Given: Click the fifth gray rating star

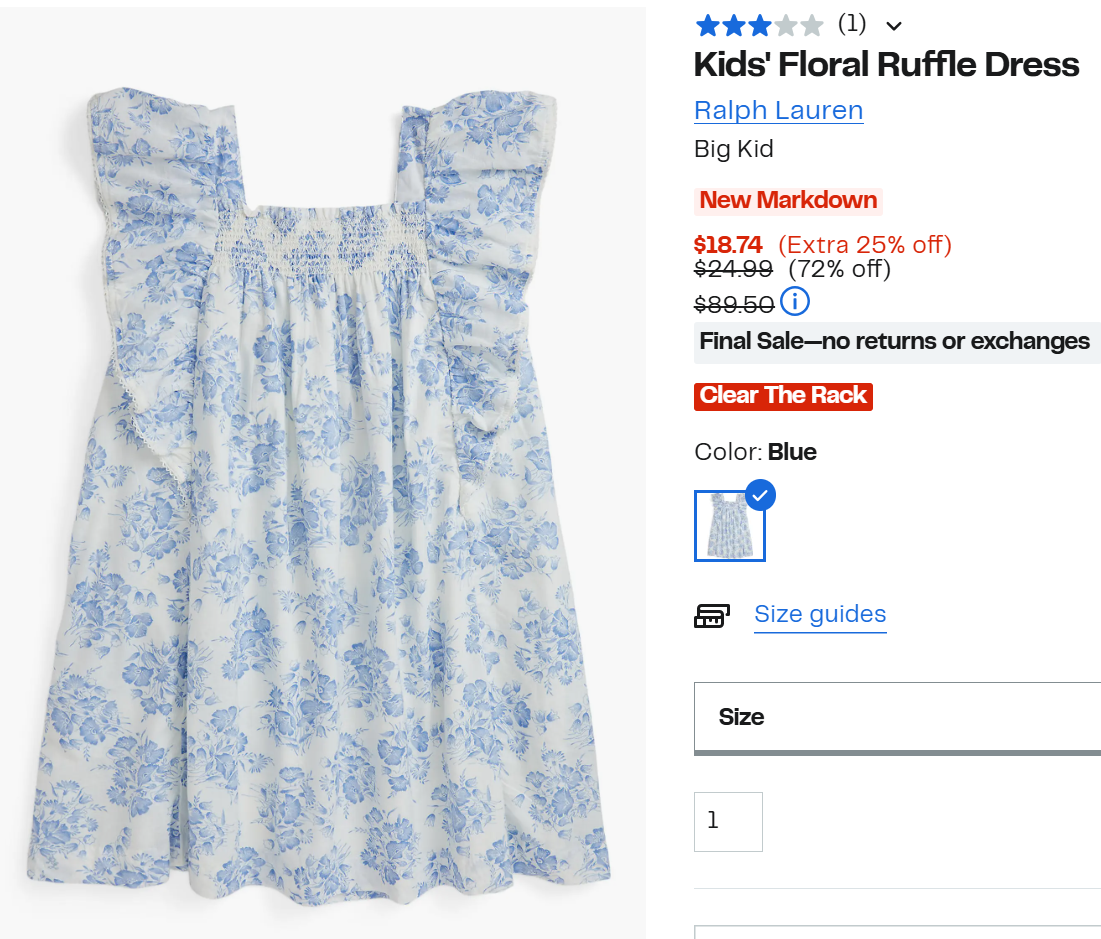Looking at the screenshot, I should coord(811,26).
